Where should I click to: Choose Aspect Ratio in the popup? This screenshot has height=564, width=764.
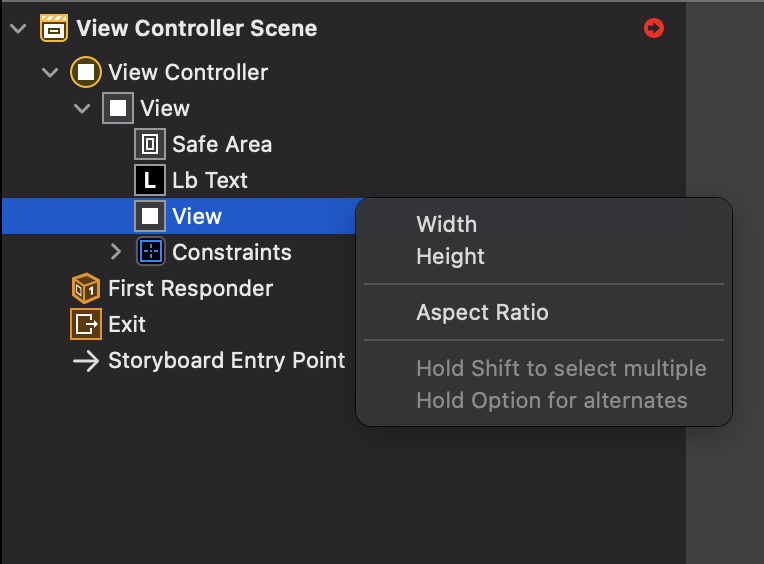(482, 312)
